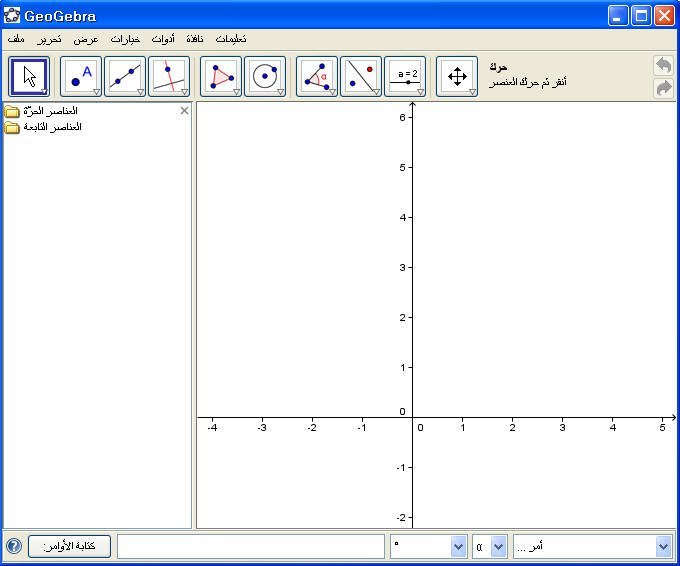This screenshot has width=680, height=566.
Task: Open the خيارات (Options) menu
Action: click(x=125, y=39)
